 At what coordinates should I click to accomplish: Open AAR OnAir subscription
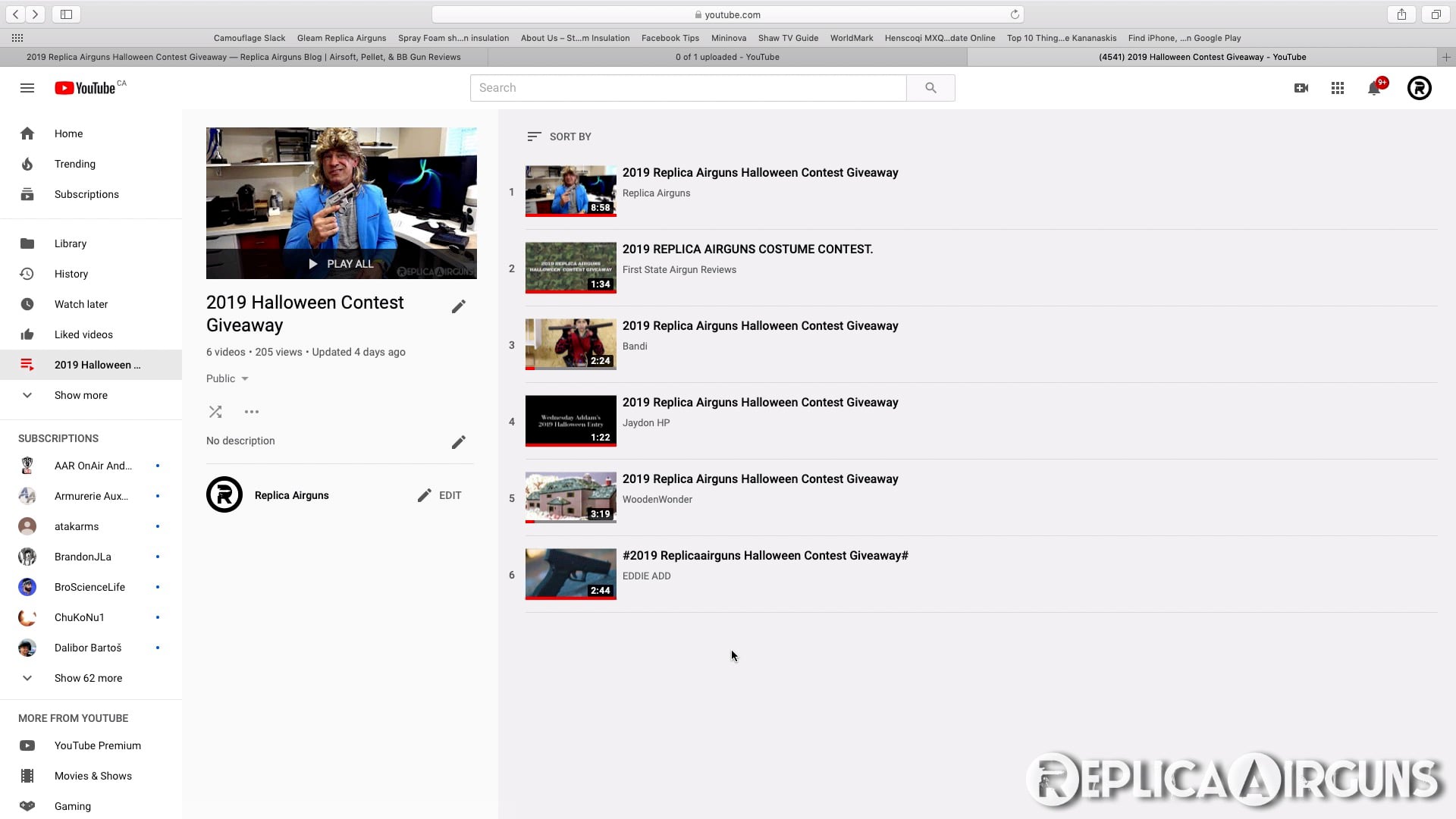pyautogui.click(x=91, y=466)
